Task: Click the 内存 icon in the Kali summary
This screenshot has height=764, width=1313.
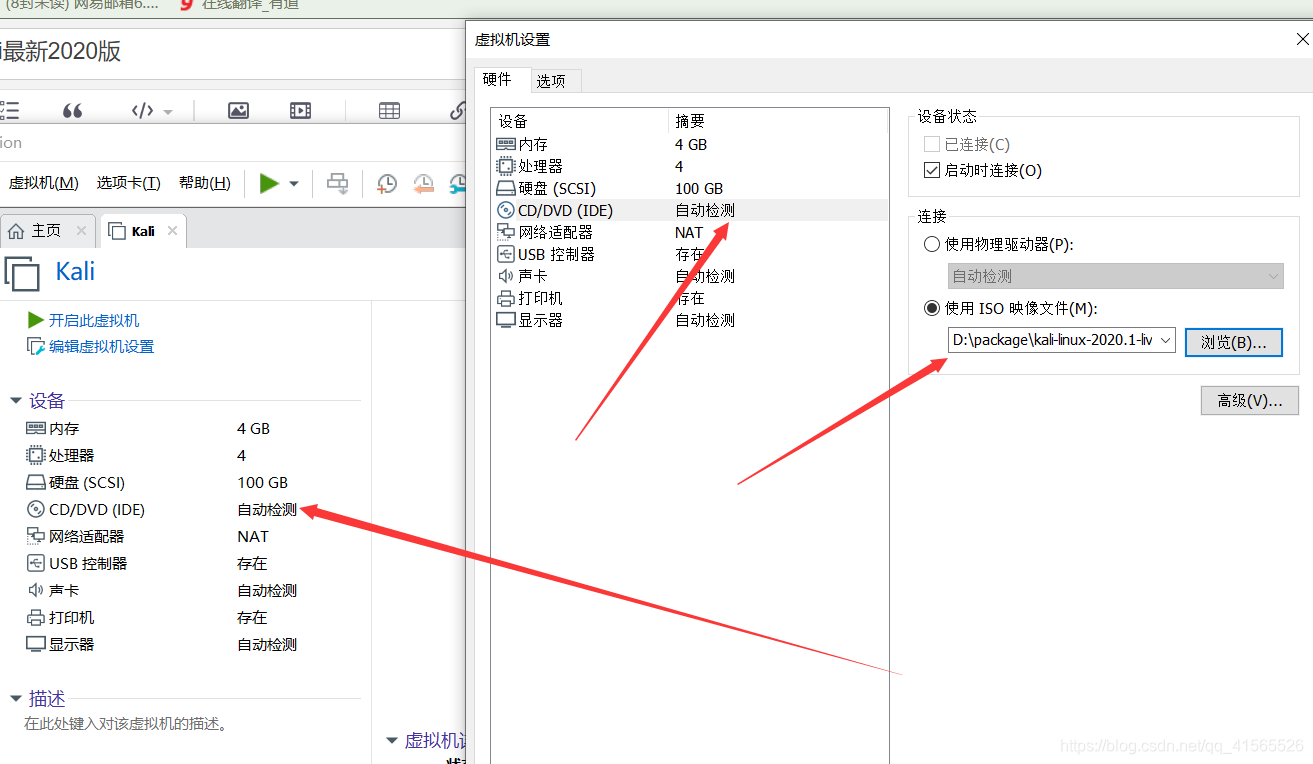Action: [x=36, y=428]
